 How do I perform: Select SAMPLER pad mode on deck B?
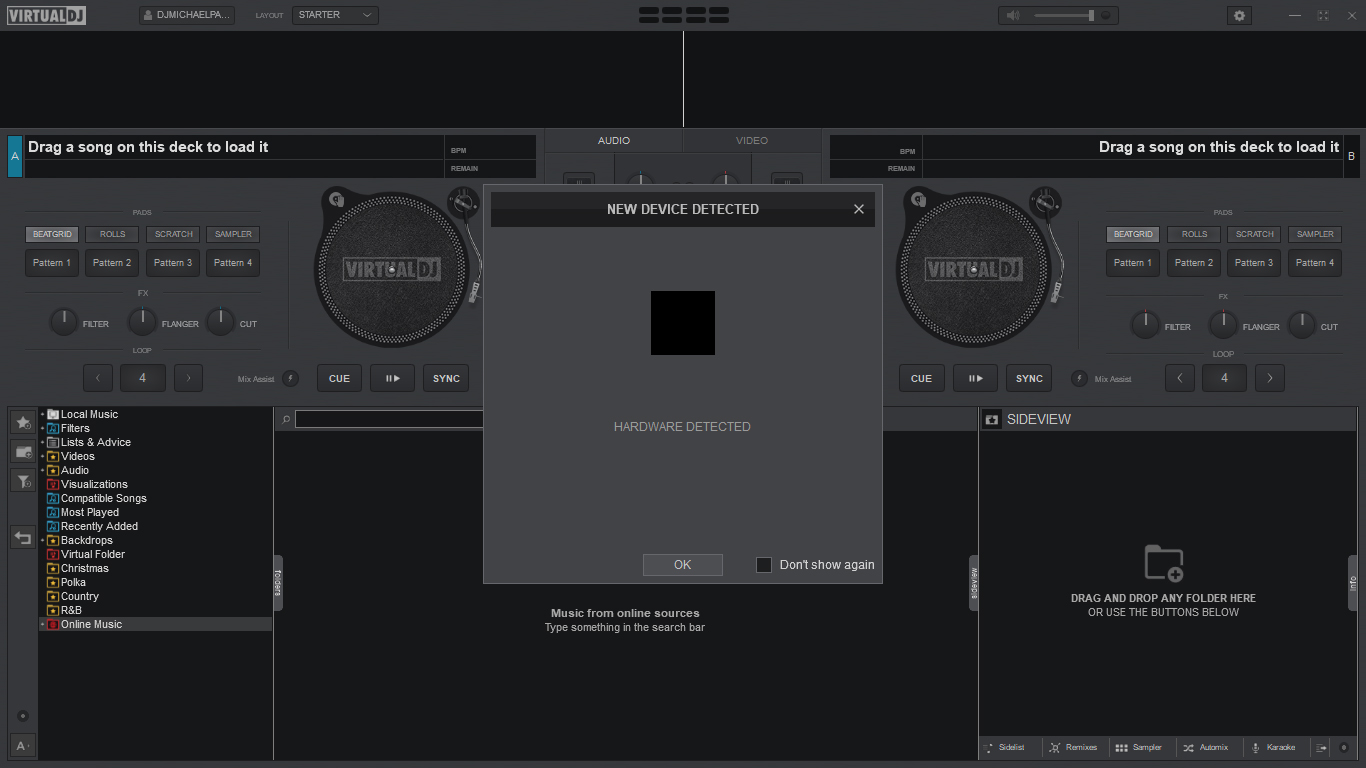click(x=1315, y=234)
